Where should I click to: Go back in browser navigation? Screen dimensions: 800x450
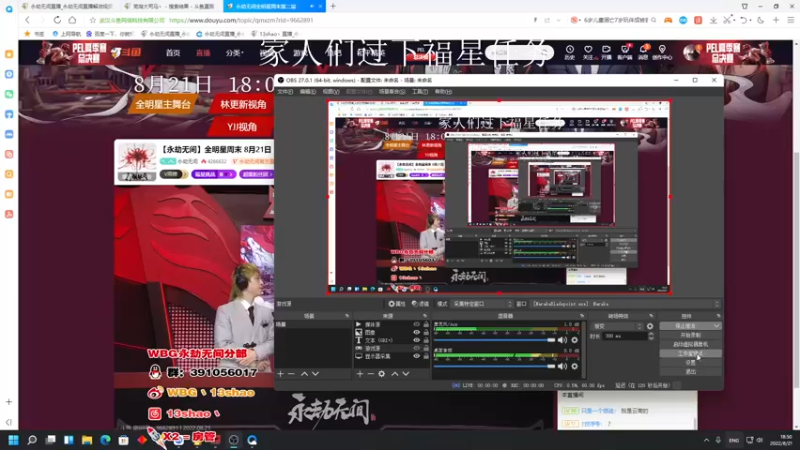click(28, 20)
